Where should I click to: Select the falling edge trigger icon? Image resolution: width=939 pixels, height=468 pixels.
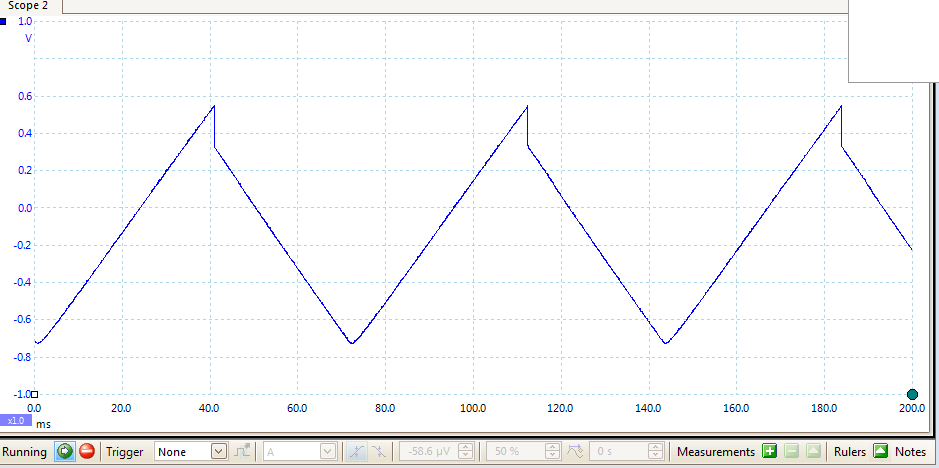point(377,452)
